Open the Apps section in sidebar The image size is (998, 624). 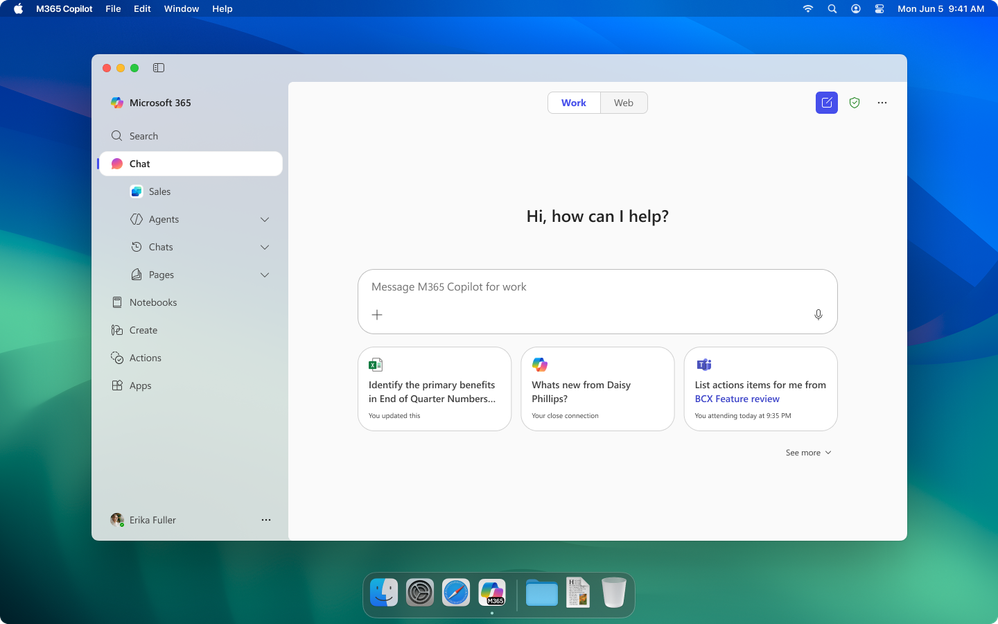click(140, 386)
